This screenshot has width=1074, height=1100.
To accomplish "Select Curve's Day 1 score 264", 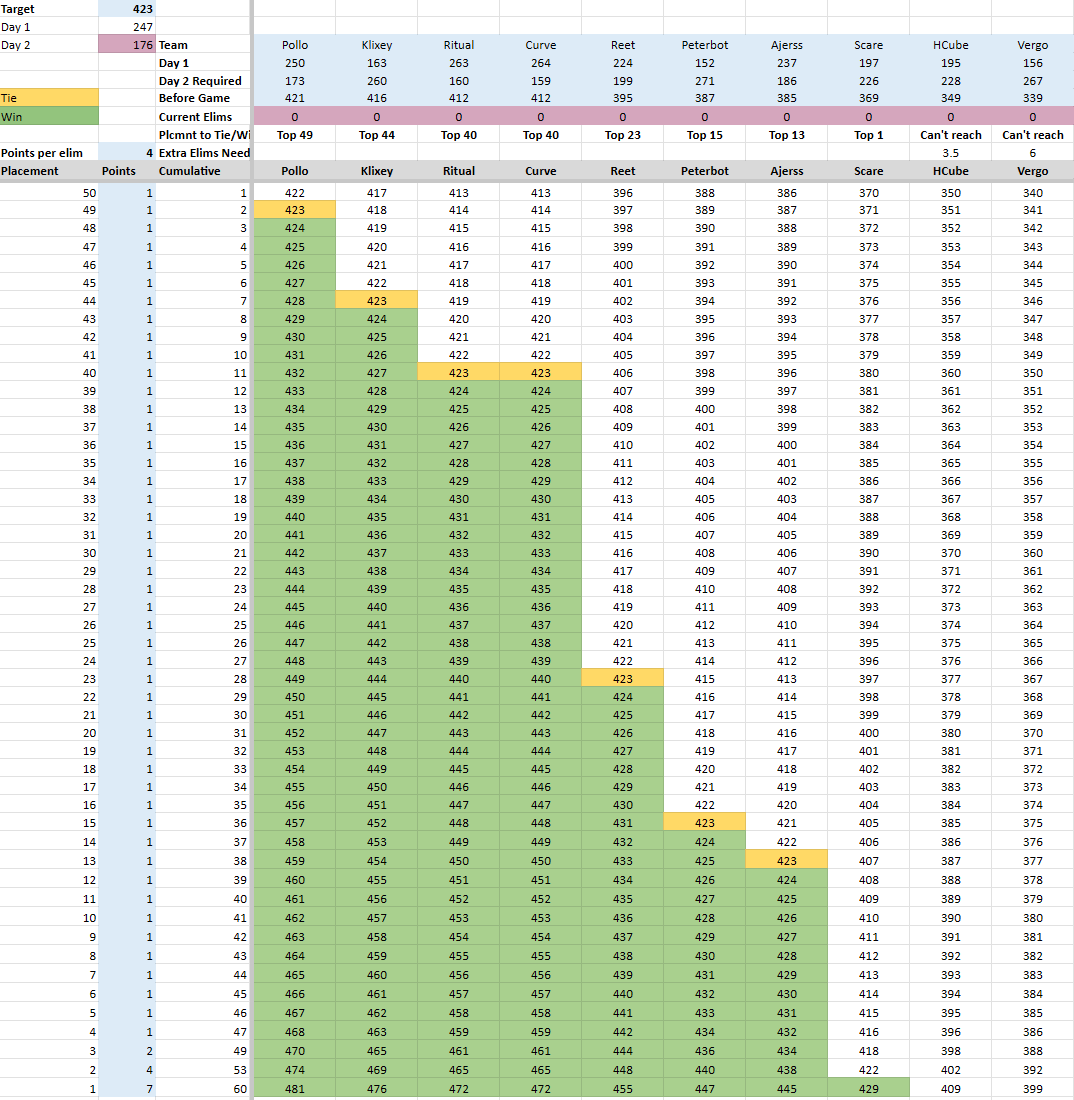I will (541, 63).
